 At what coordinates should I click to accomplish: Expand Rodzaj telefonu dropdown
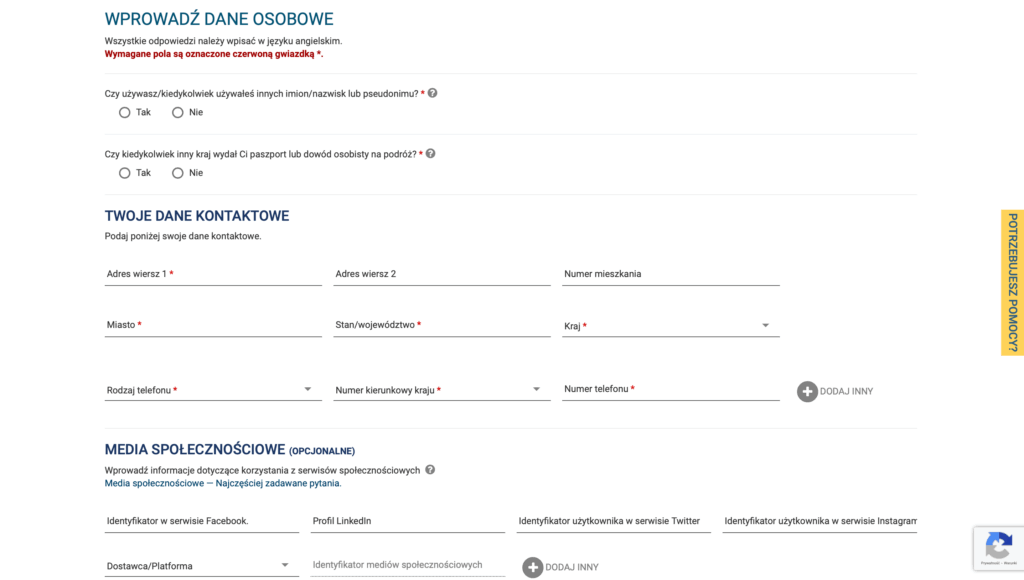tap(212, 390)
